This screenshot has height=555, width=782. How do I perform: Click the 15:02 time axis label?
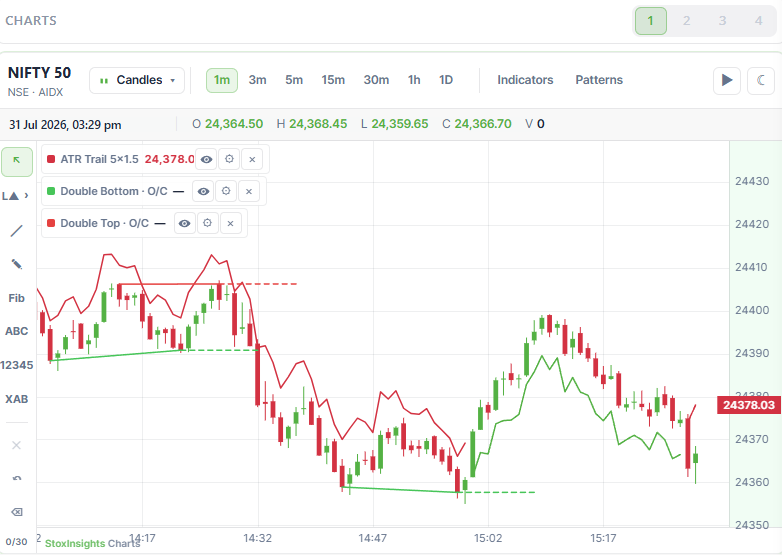pos(488,539)
